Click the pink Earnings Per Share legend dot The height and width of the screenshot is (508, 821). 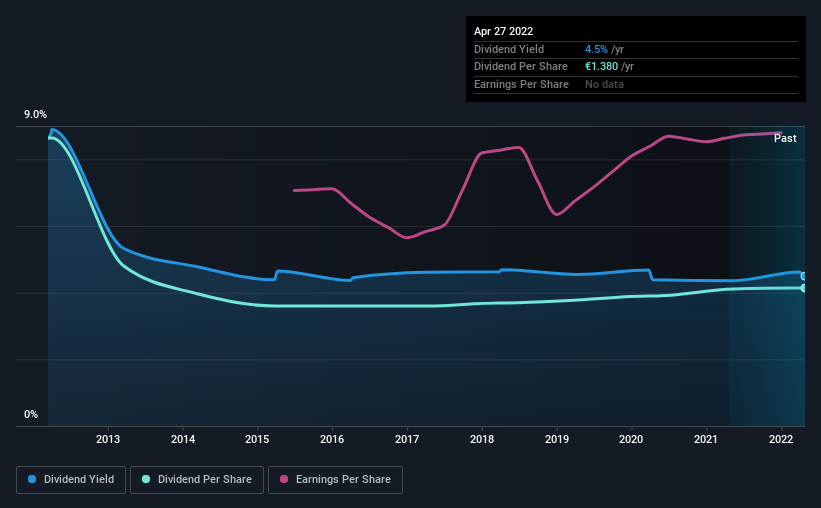click(x=284, y=479)
